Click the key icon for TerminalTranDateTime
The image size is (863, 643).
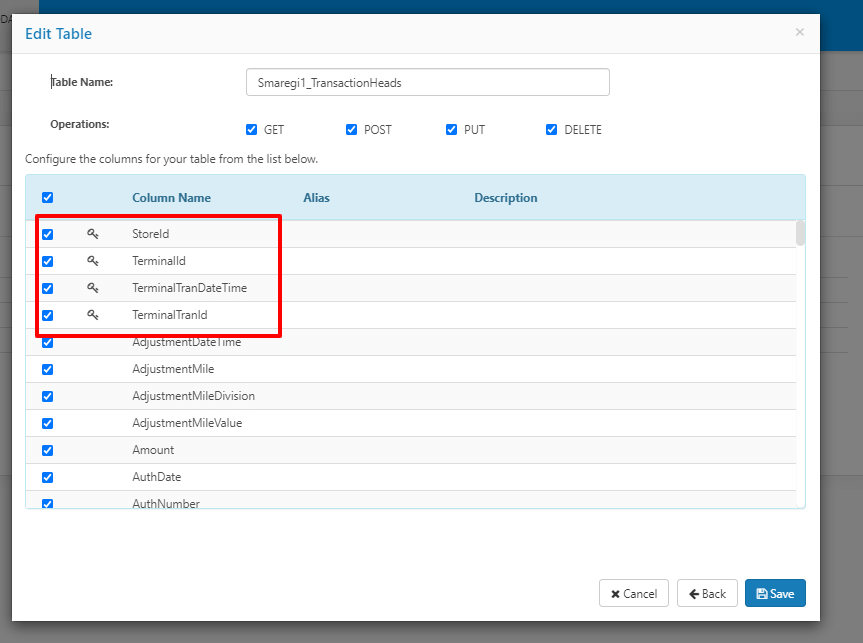92,288
